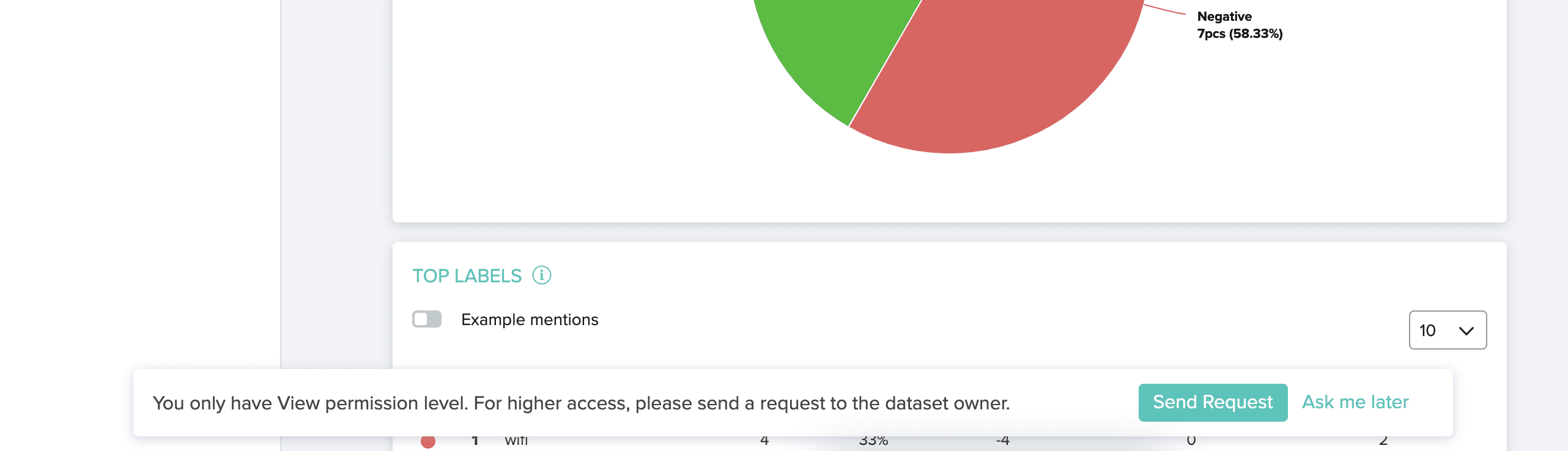The height and width of the screenshot is (451, 1568).
Task: Click the TOP LABELS section heading
Action: [467, 276]
